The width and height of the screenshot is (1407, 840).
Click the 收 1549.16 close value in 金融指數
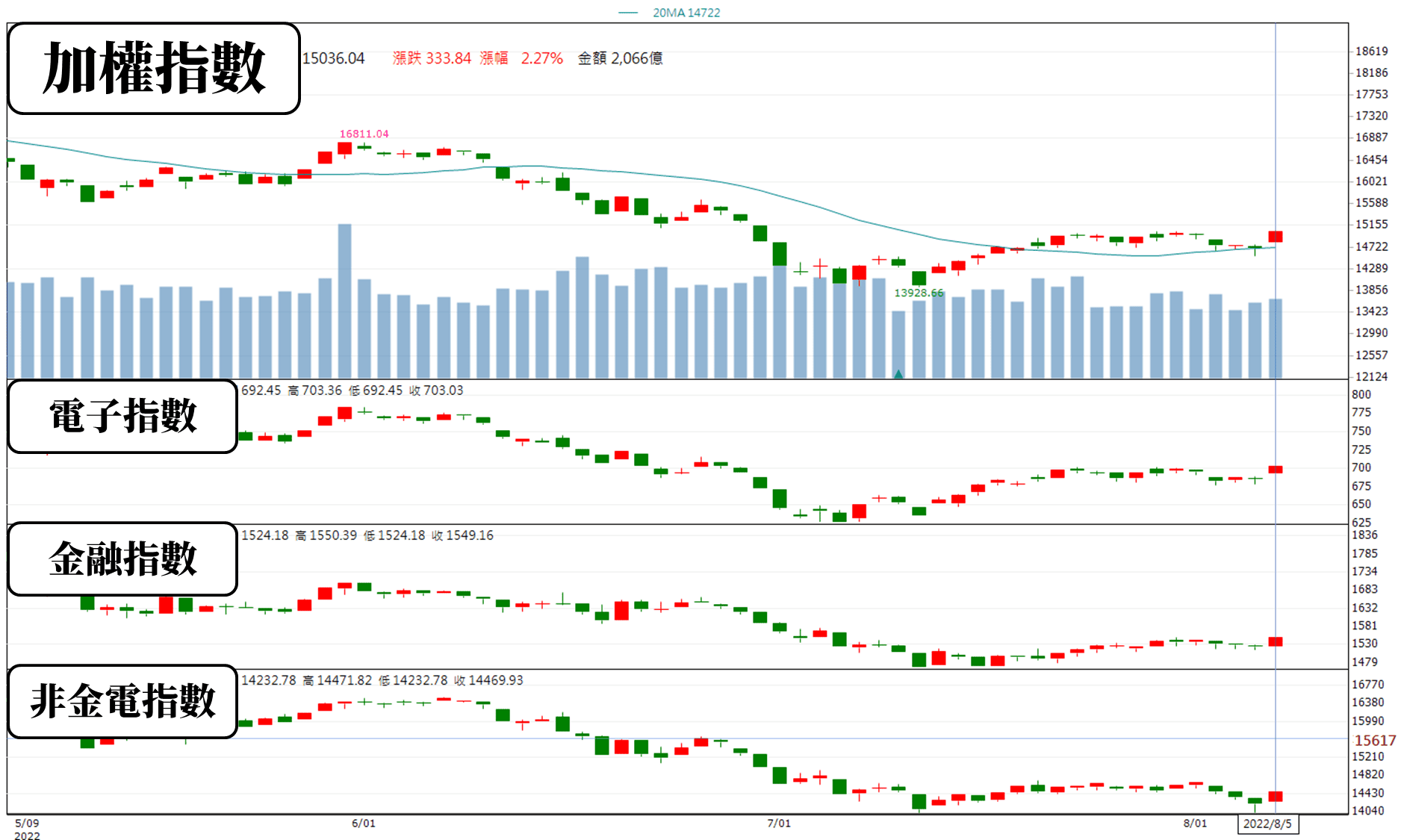462,535
